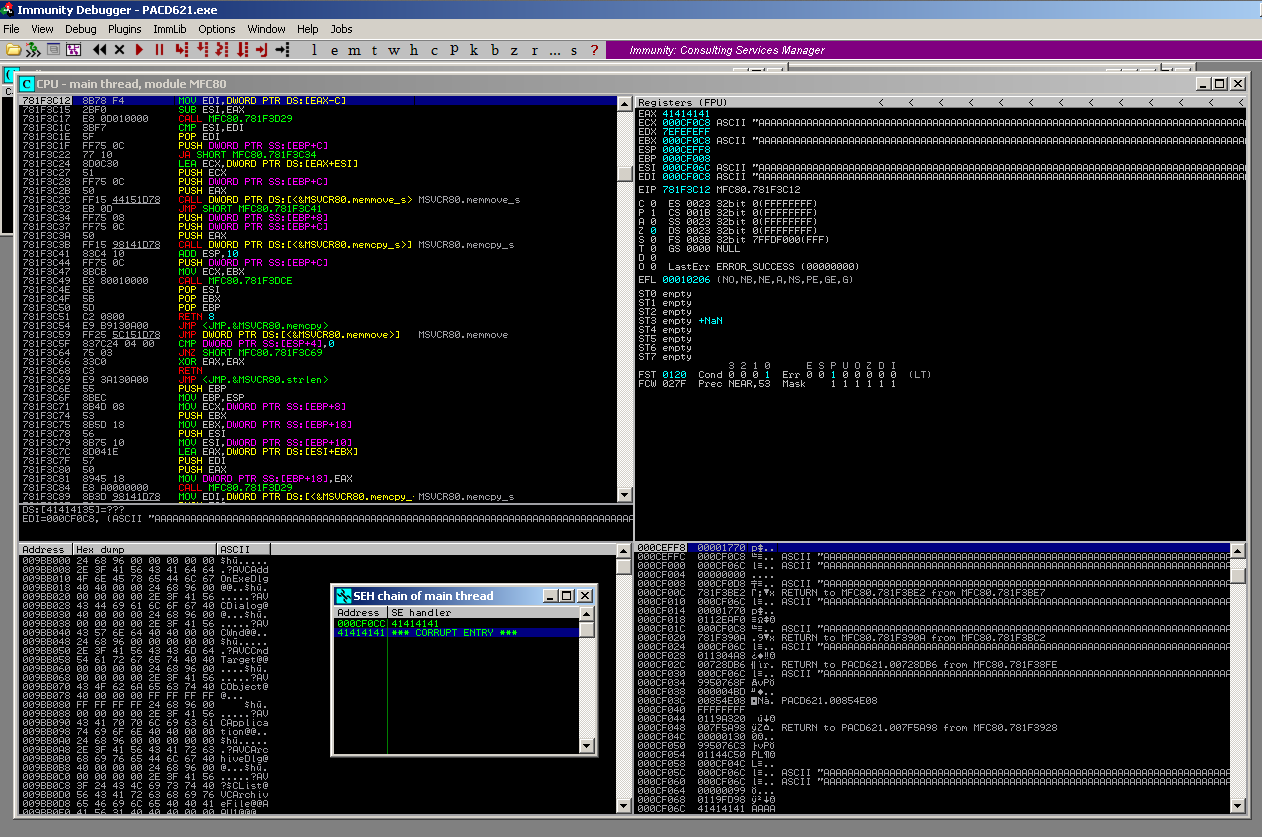
Task: Click the Trace into toolbar icon
Action: [222, 49]
